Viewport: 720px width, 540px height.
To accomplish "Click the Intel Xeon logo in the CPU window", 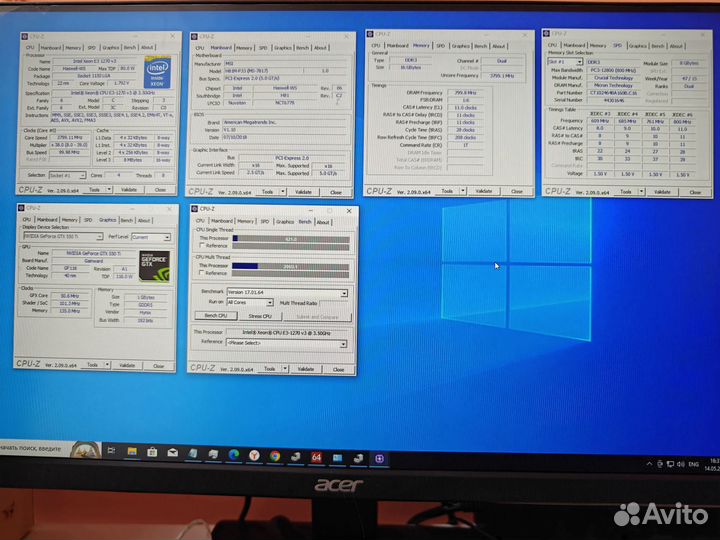I will coord(158,73).
